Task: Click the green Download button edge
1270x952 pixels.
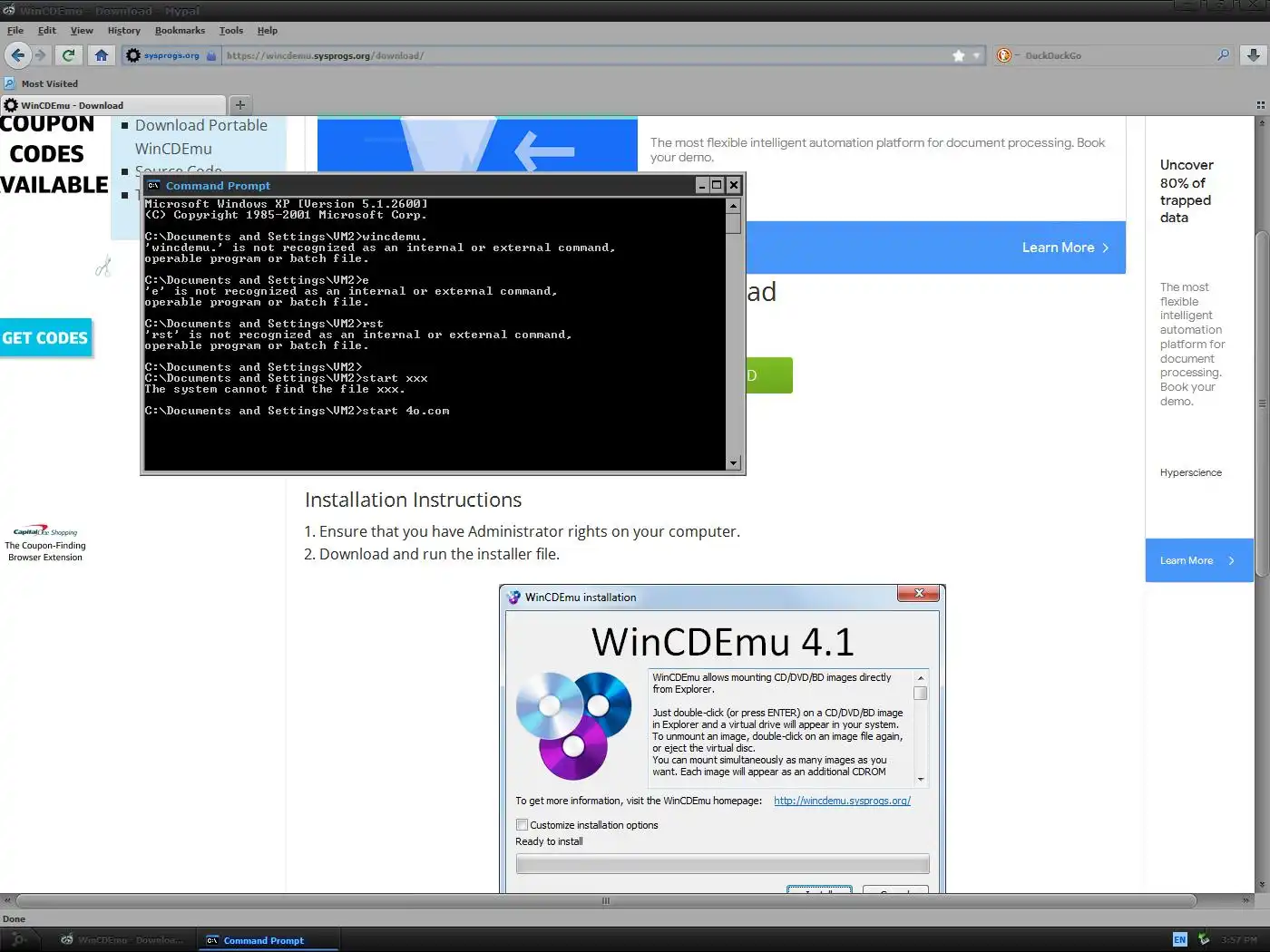Action: 769,375
